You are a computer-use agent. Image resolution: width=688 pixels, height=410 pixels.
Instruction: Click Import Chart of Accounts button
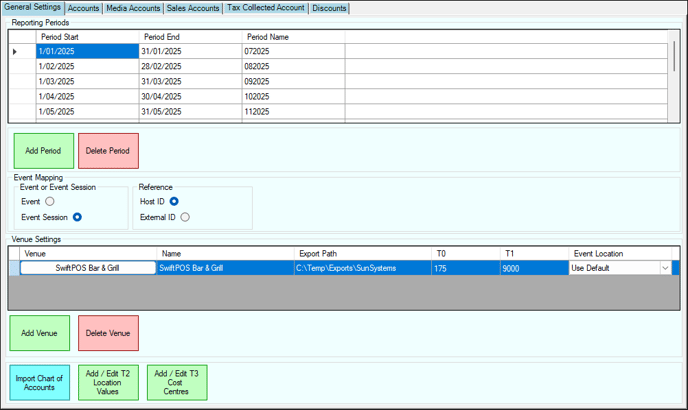pyautogui.click(x=41, y=383)
